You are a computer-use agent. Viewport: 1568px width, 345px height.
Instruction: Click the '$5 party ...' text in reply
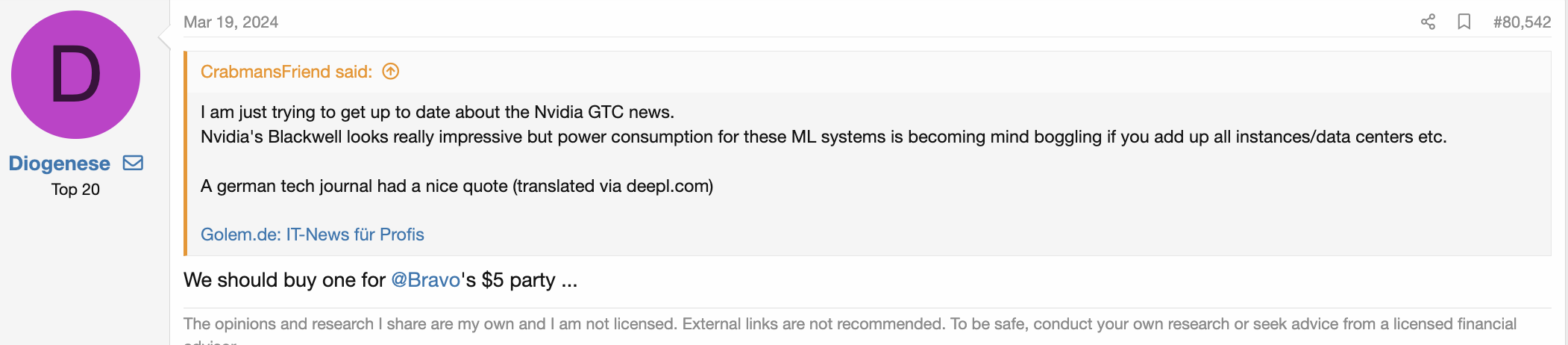pyautogui.click(x=529, y=280)
